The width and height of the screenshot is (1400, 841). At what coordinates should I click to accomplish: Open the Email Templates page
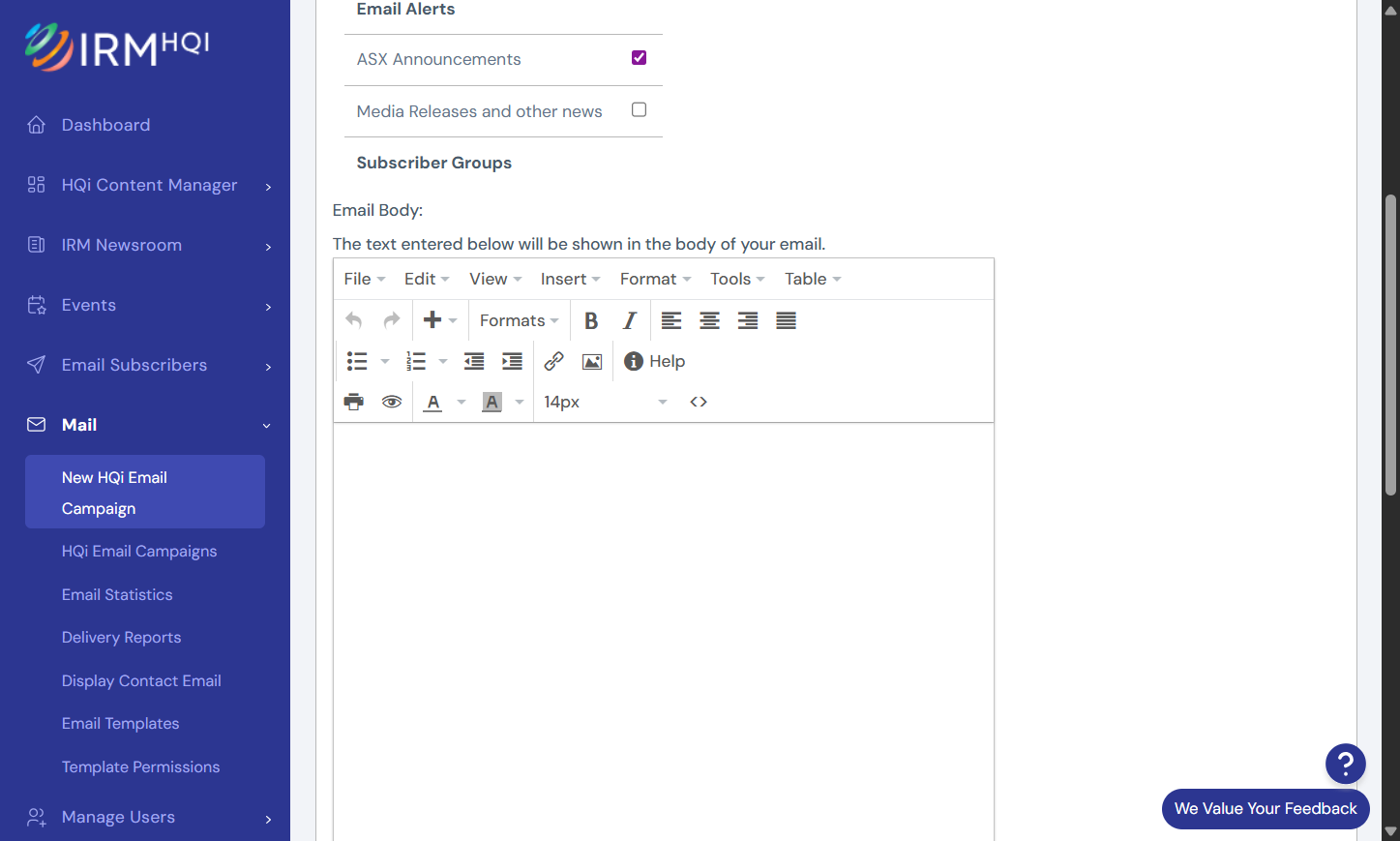click(x=121, y=724)
